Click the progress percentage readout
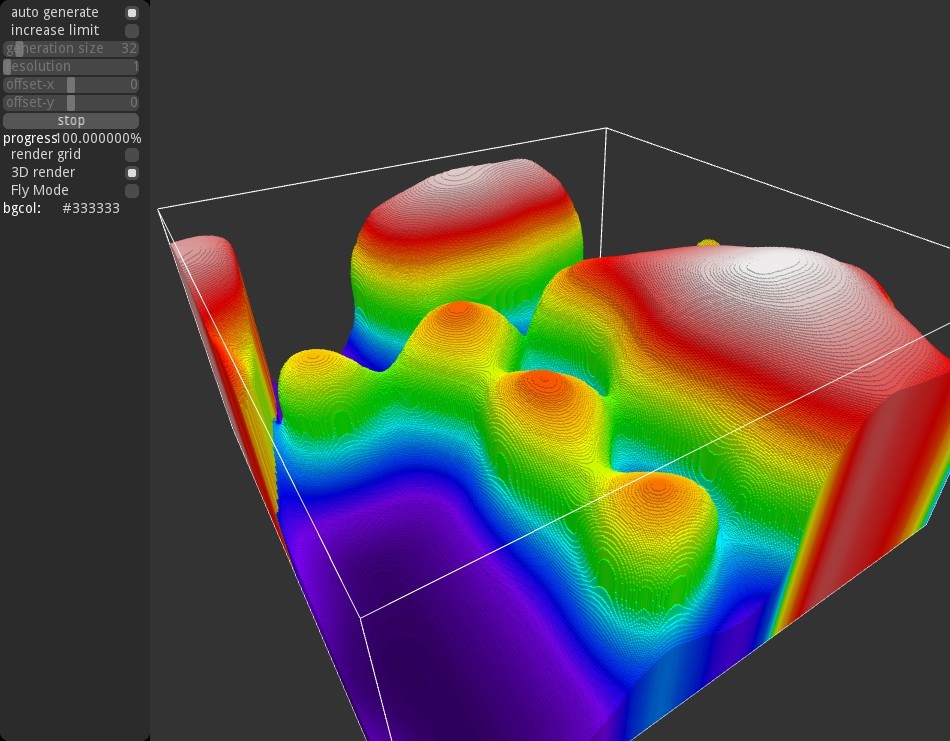Image resolution: width=950 pixels, height=741 pixels. [99, 138]
